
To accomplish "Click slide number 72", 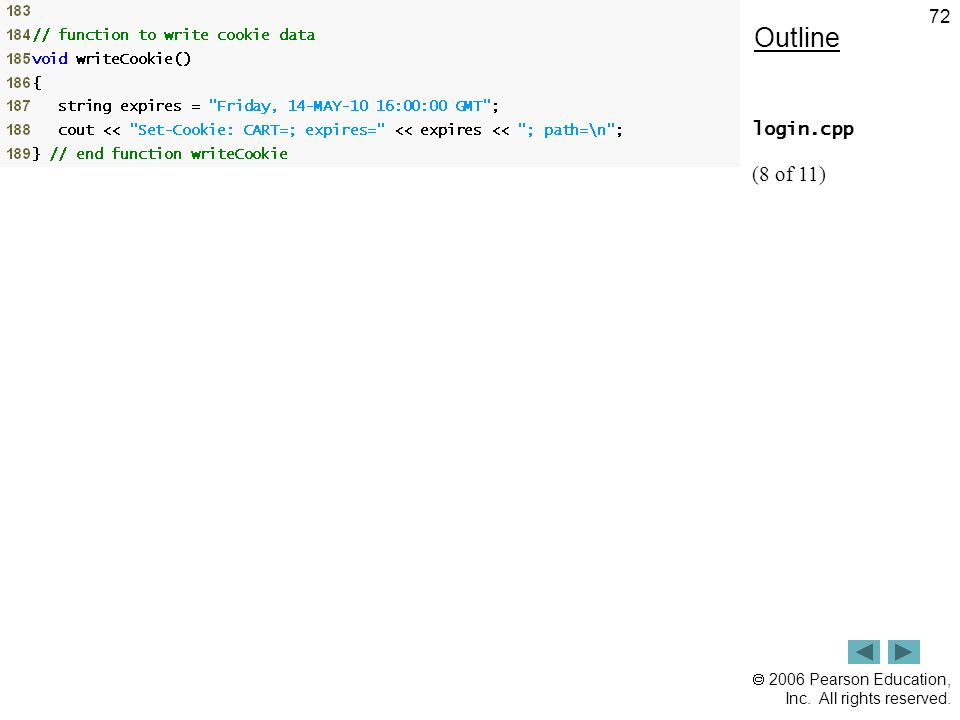I will 939,17.
